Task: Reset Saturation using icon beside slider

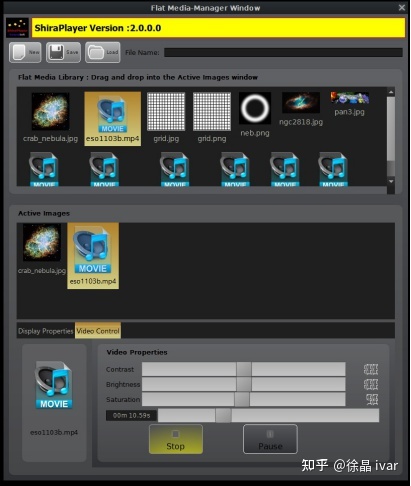Action: pyautogui.click(x=372, y=399)
